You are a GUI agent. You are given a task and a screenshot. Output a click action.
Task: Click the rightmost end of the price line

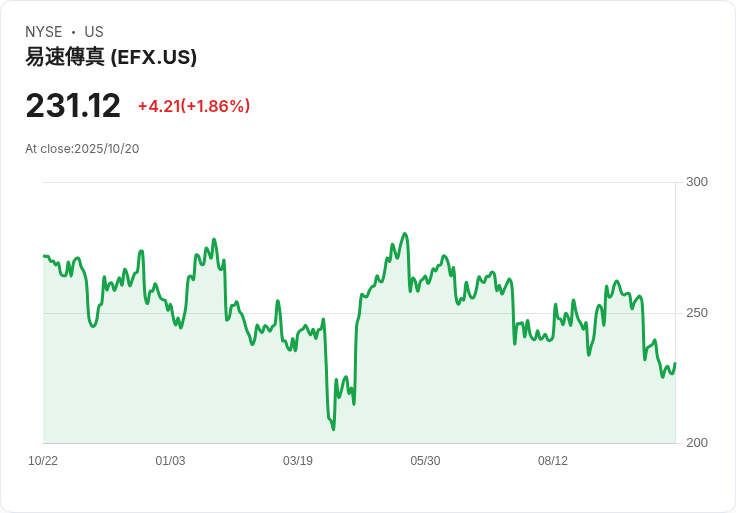point(675,364)
